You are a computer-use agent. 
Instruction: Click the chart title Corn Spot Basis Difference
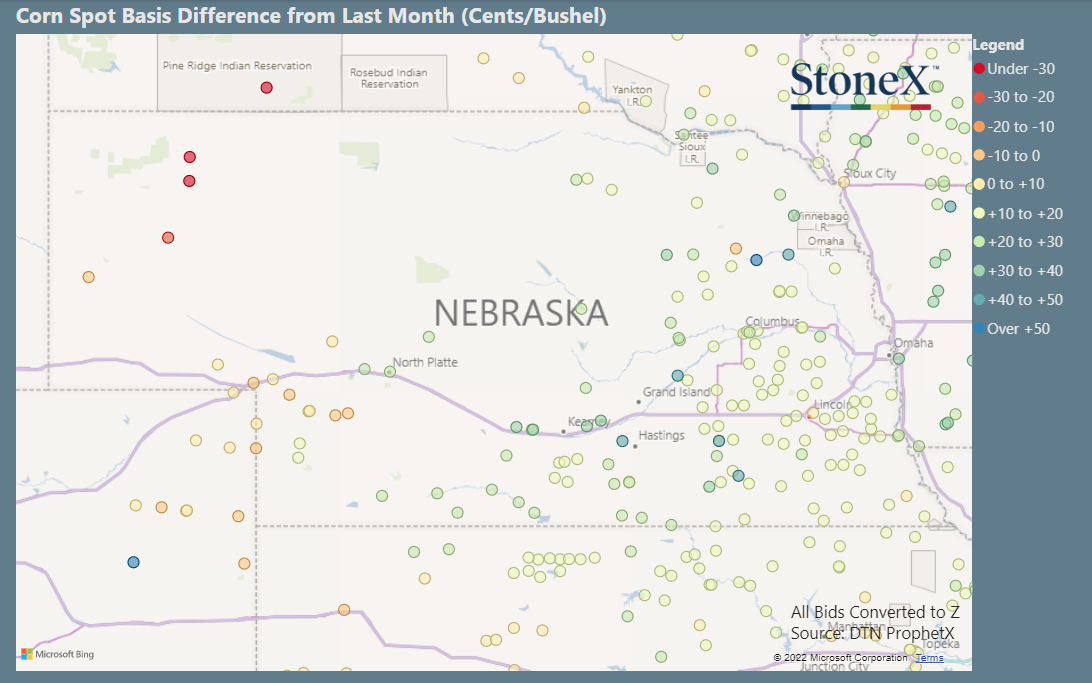311,15
